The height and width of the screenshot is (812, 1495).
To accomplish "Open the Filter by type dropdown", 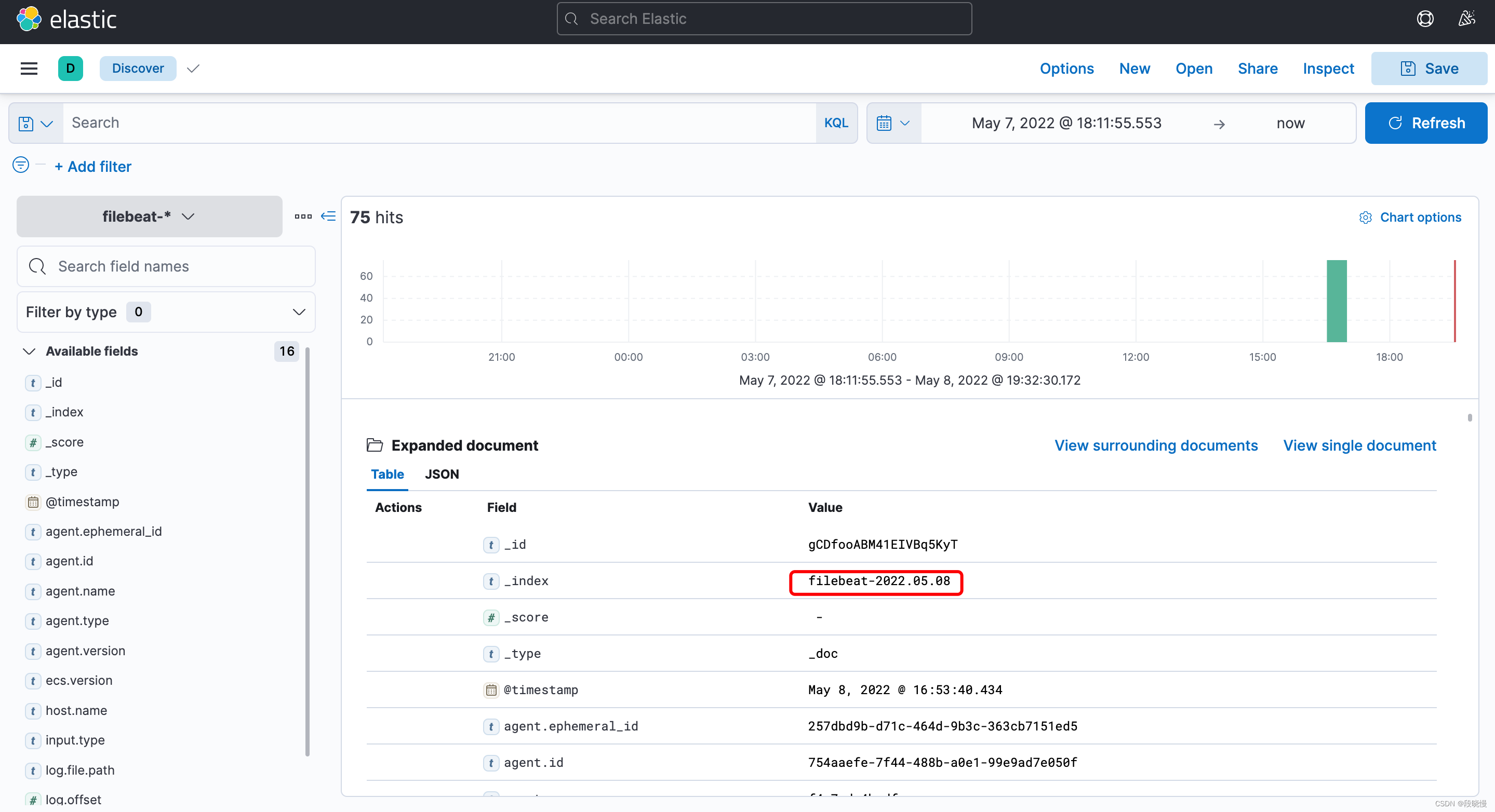I will [166, 312].
